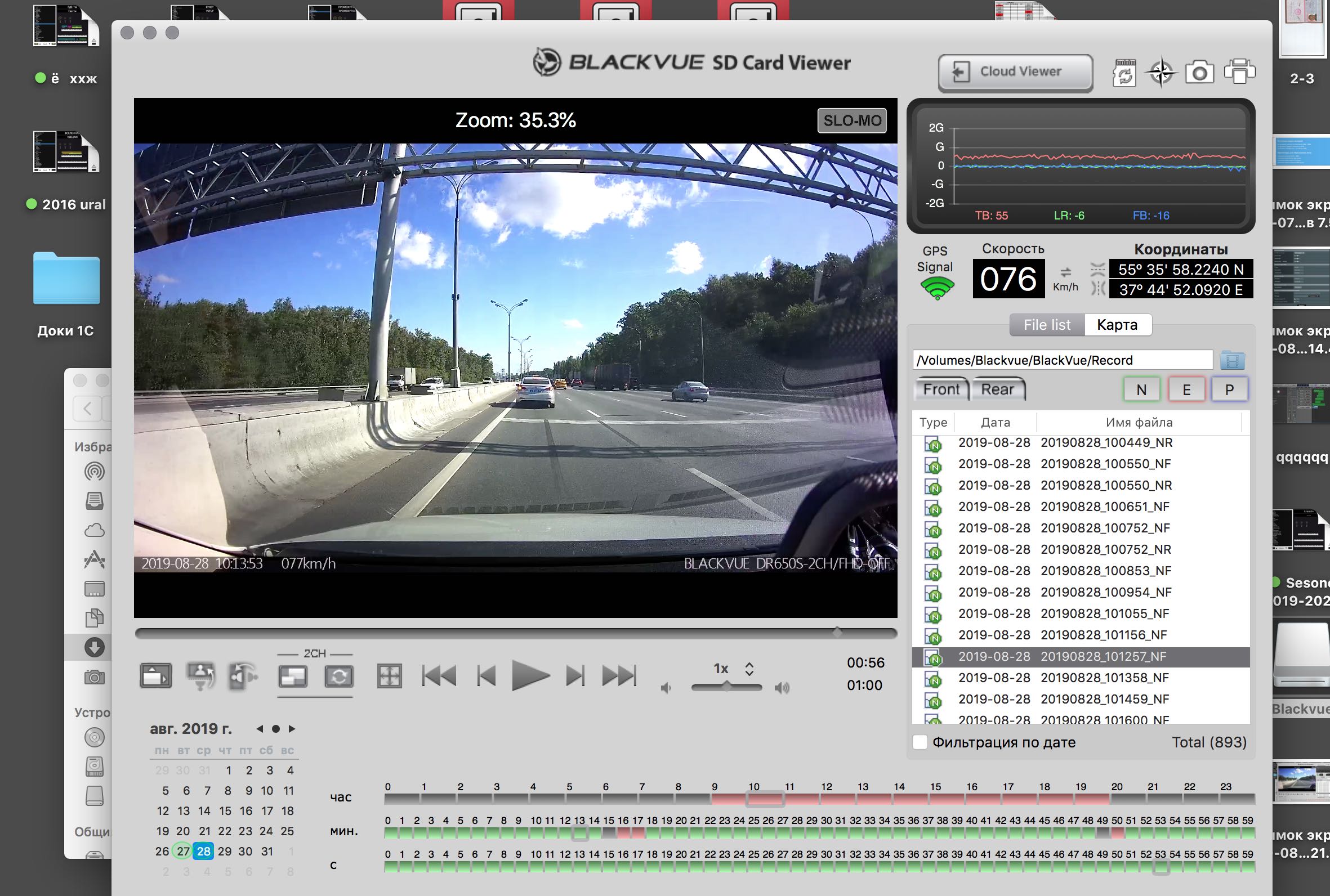Jump to the next file
The height and width of the screenshot is (896, 1330).
click(x=619, y=676)
